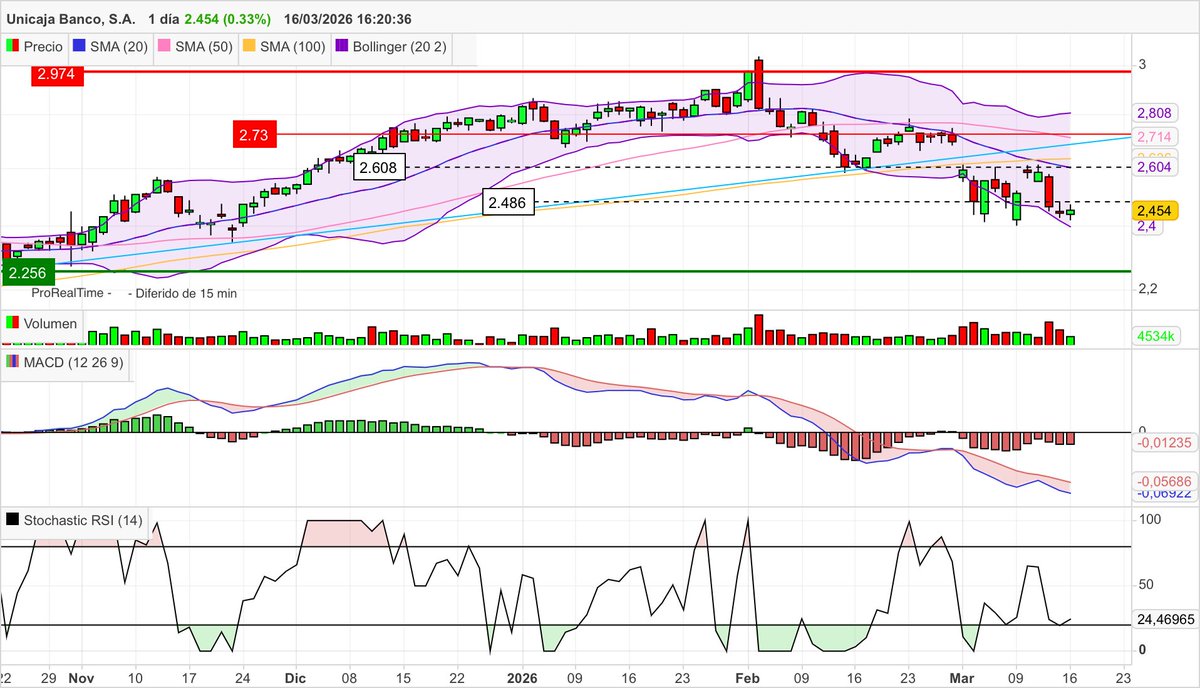Click the 100 level on Stochastic axis
1200x688 pixels.
tap(1148, 520)
